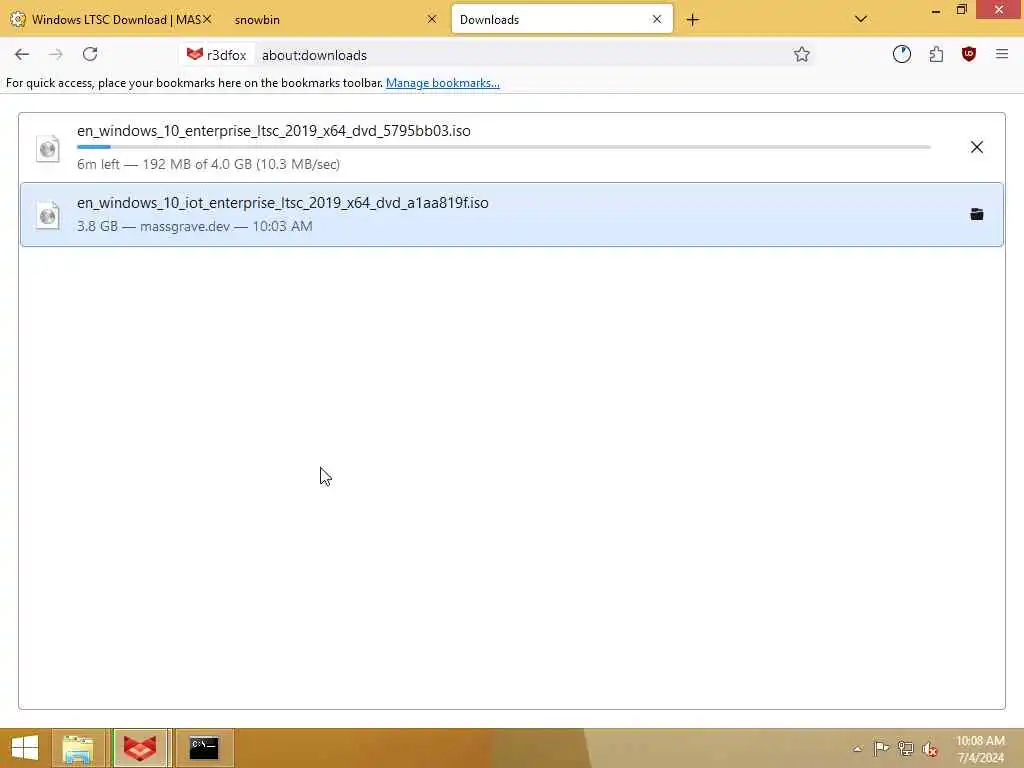Open File Explorer from the taskbar
1024x768 pixels.
tap(78, 748)
